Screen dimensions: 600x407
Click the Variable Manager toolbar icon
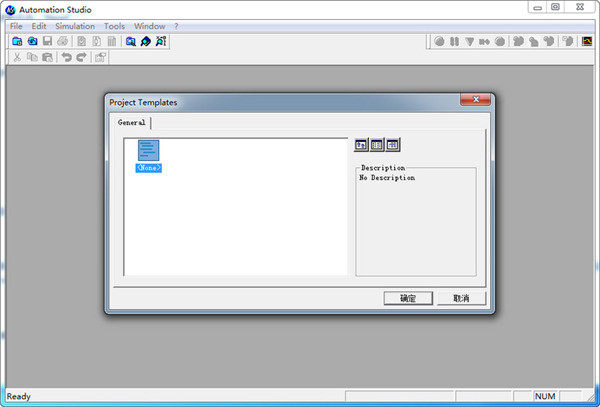[x=161, y=41]
